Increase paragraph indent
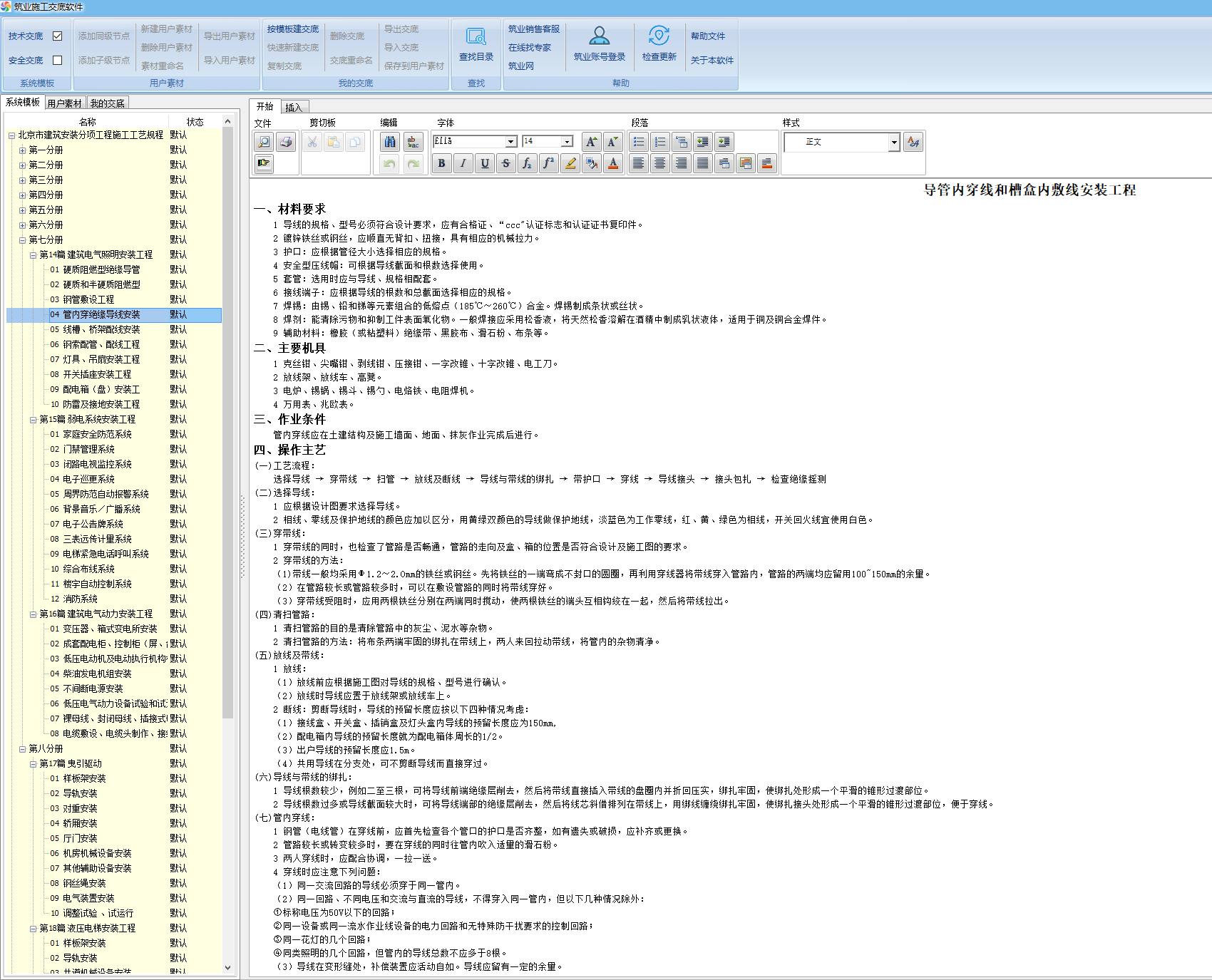Screen dimensions: 1212x980 tap(724, 142)
